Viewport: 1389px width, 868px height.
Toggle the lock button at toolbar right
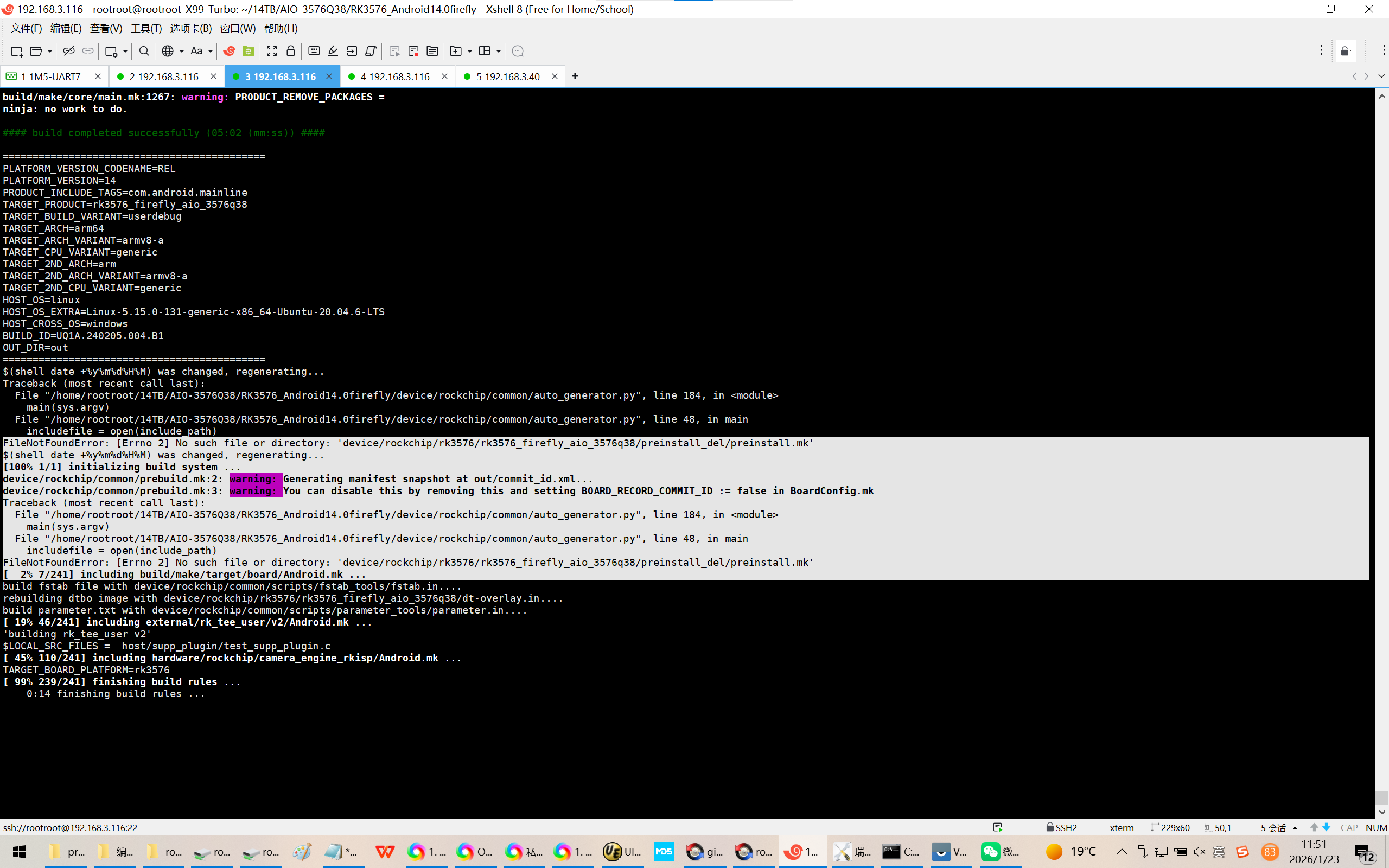(x=1345, y=51)
